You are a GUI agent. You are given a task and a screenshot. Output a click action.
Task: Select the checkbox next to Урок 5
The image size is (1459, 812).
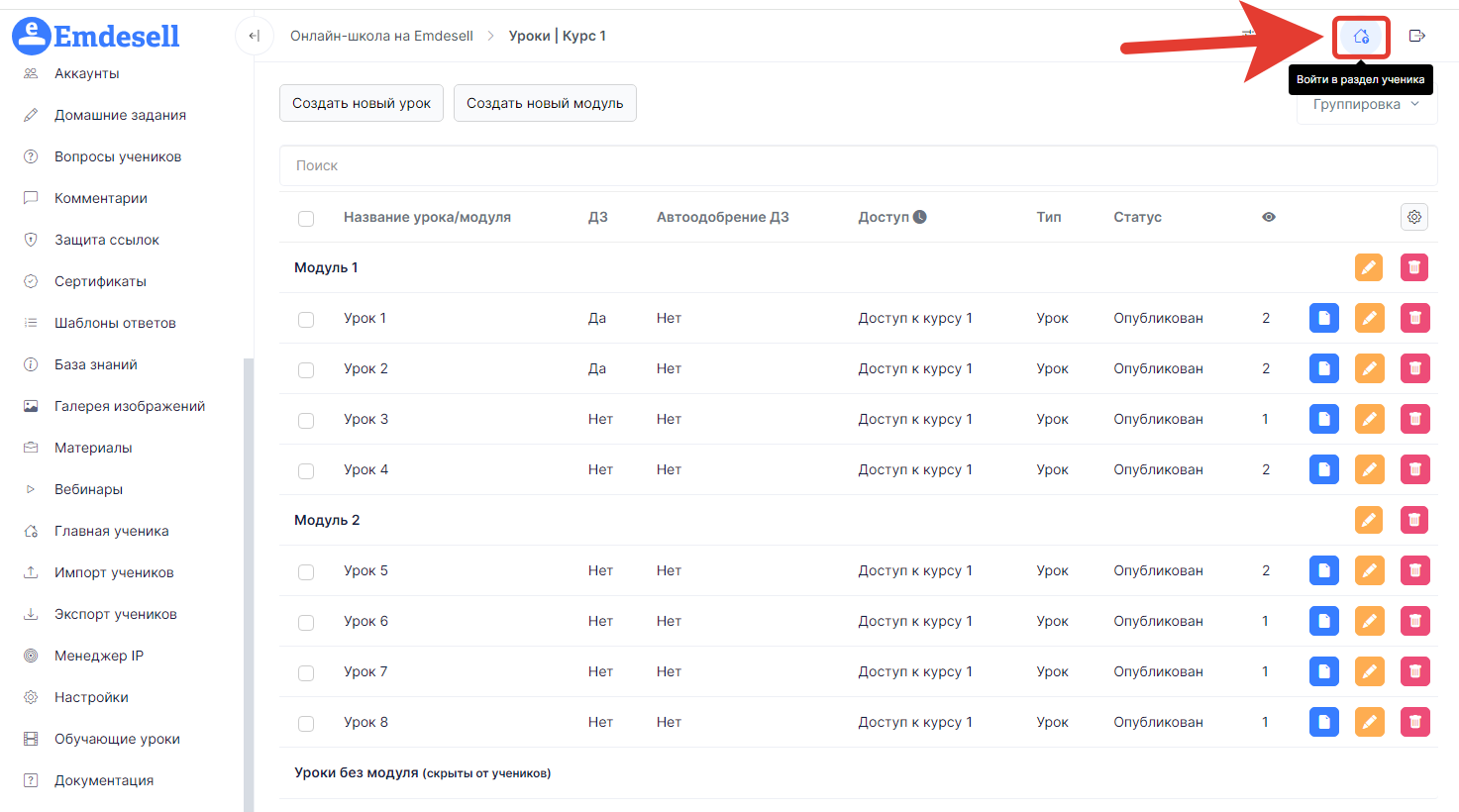click(x=306, y=571)
